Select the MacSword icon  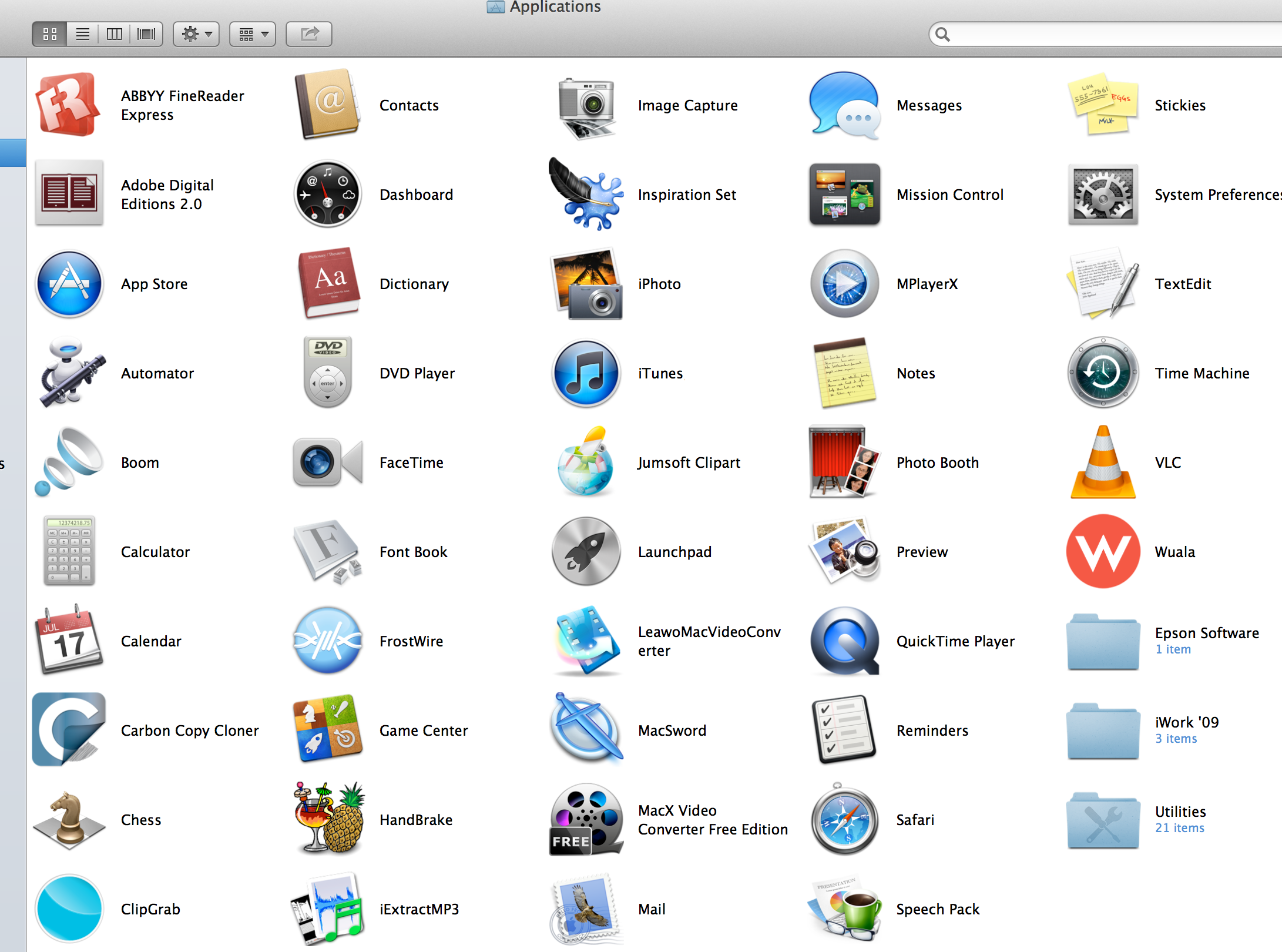586,729
